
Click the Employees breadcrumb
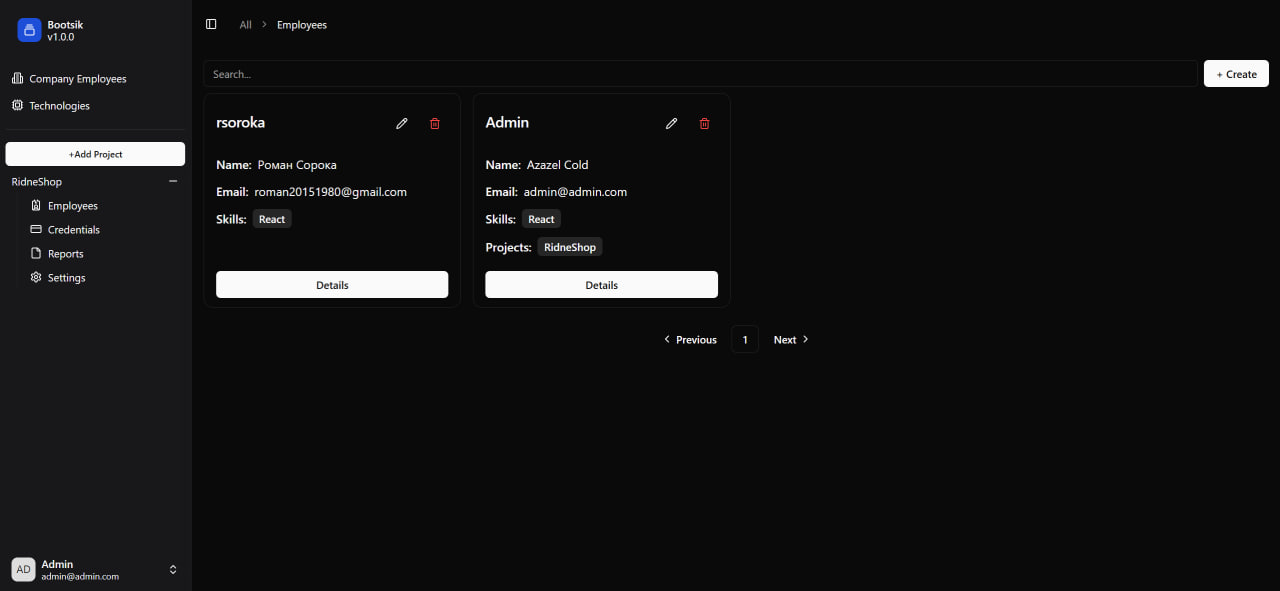[302, 25]
